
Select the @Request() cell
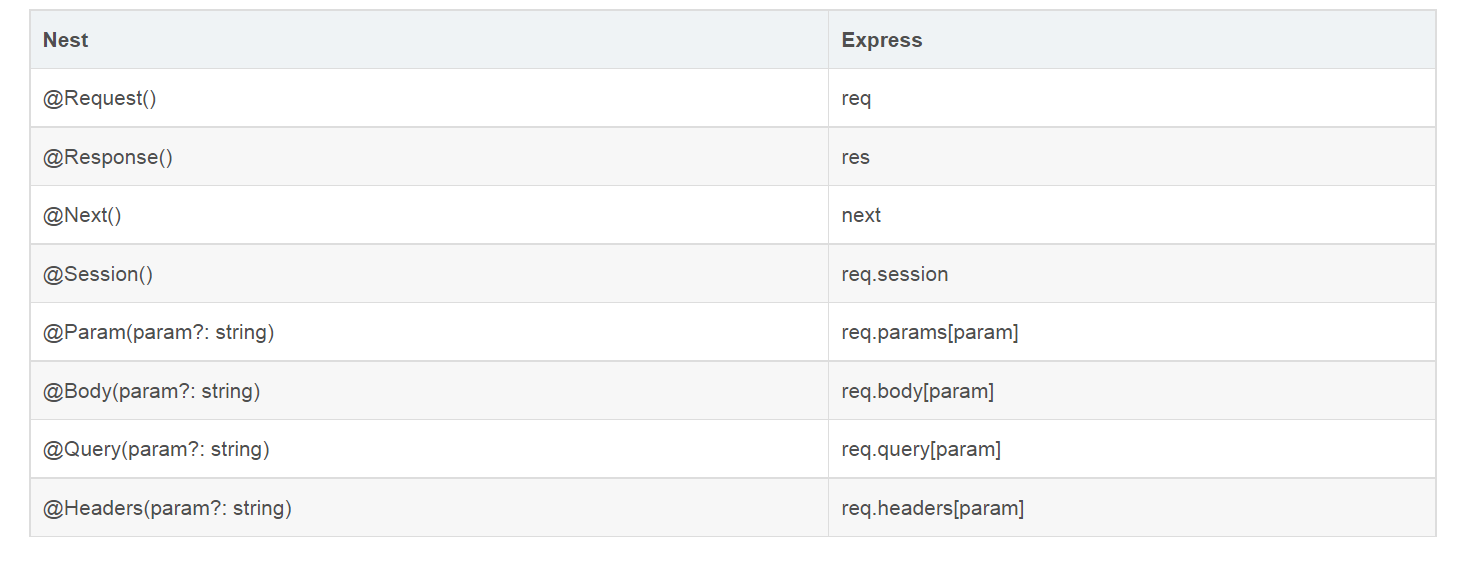click(x=100, y=98)
